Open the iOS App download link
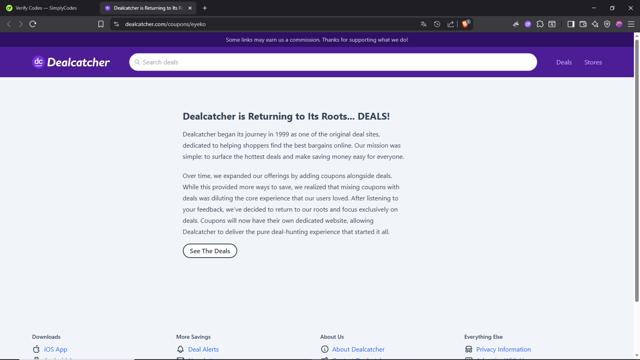640x360 pixels. pos(56,349)
